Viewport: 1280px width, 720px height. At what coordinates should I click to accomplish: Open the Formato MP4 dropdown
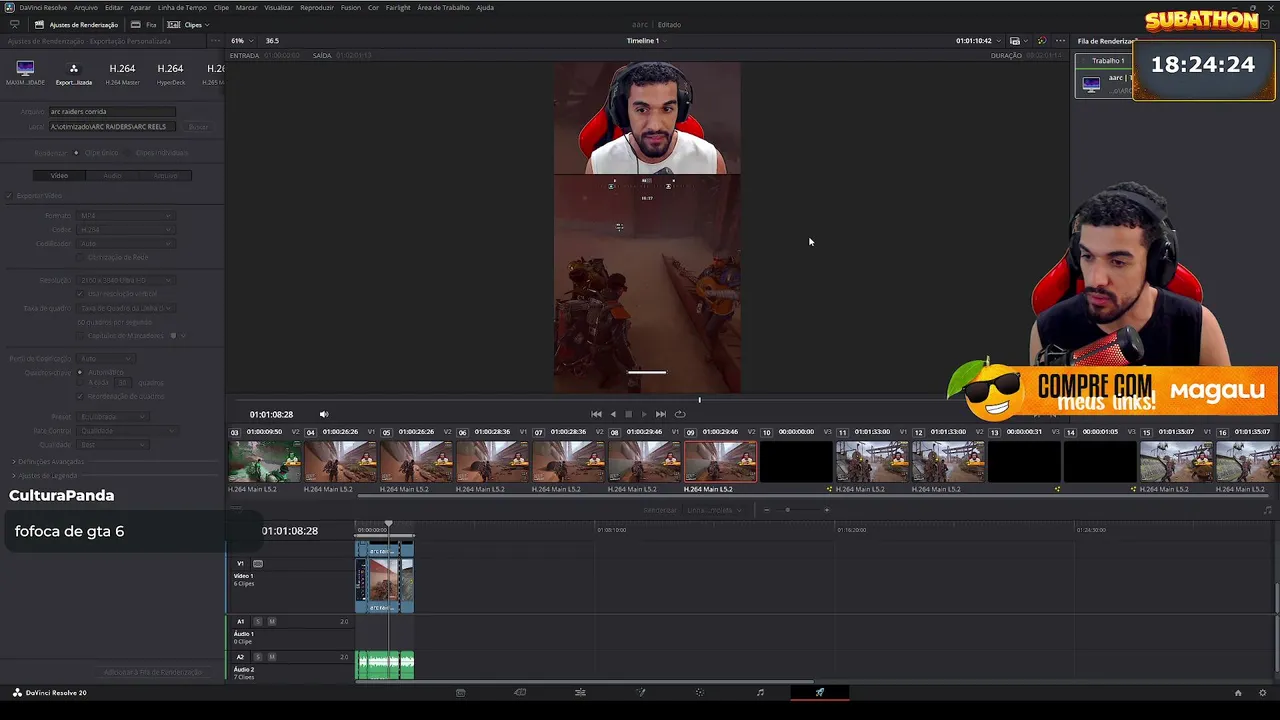coord(125,215)
